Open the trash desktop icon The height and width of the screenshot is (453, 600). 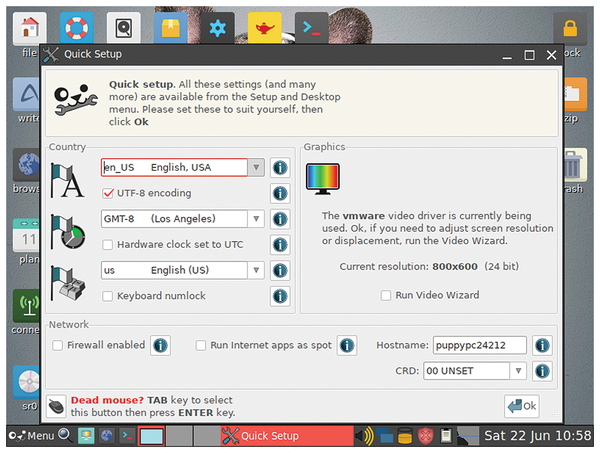pyautogui.click(x=575, y=165)
